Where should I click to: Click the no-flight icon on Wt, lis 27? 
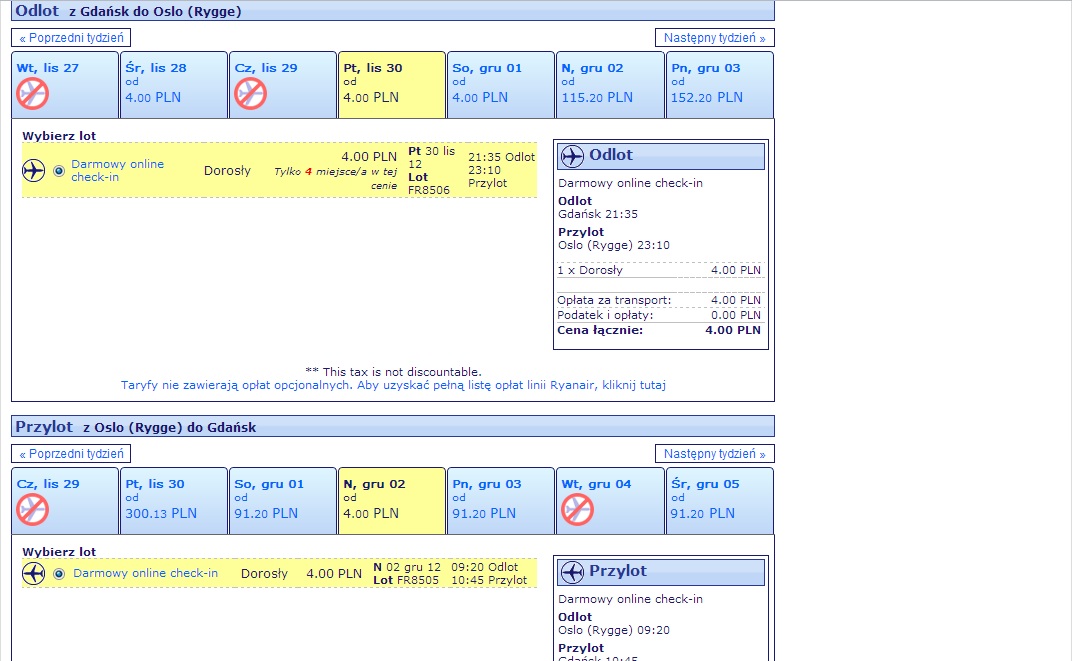(33, 94)
